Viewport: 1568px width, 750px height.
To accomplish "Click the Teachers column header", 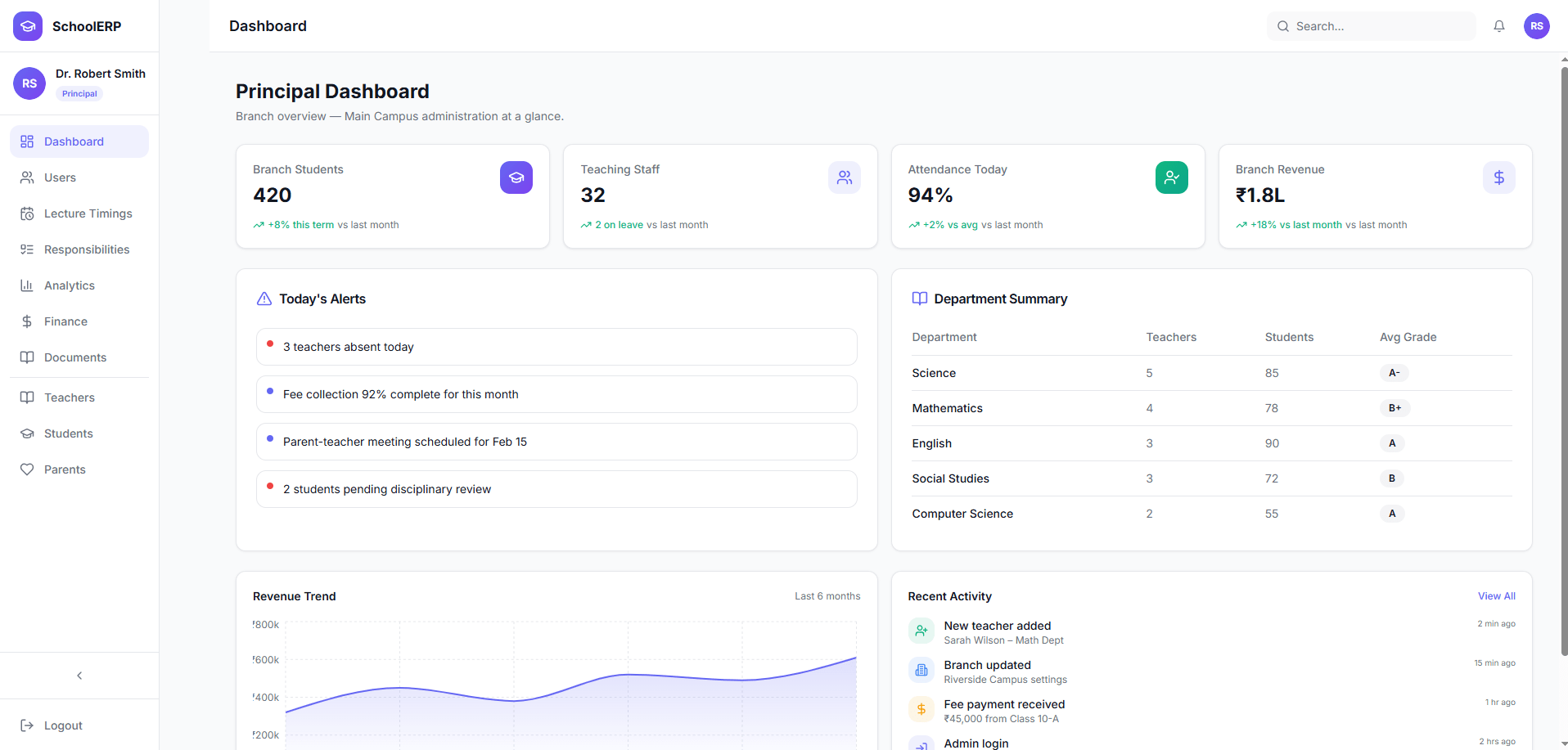I will tap(1171, 337).
